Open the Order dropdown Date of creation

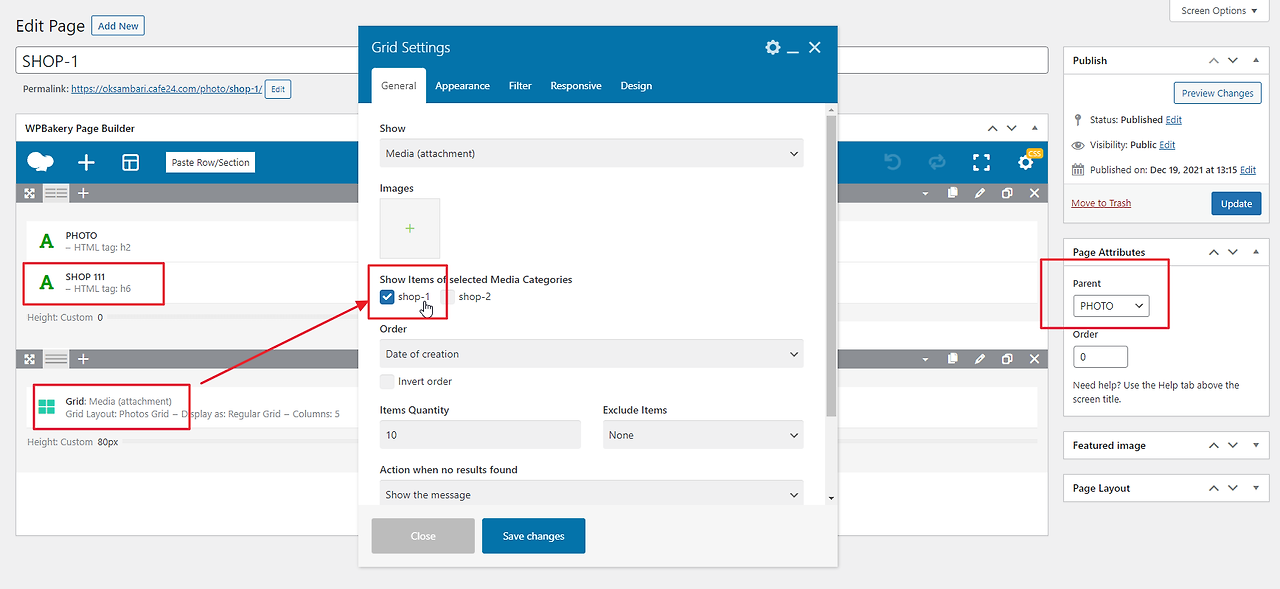591,354
